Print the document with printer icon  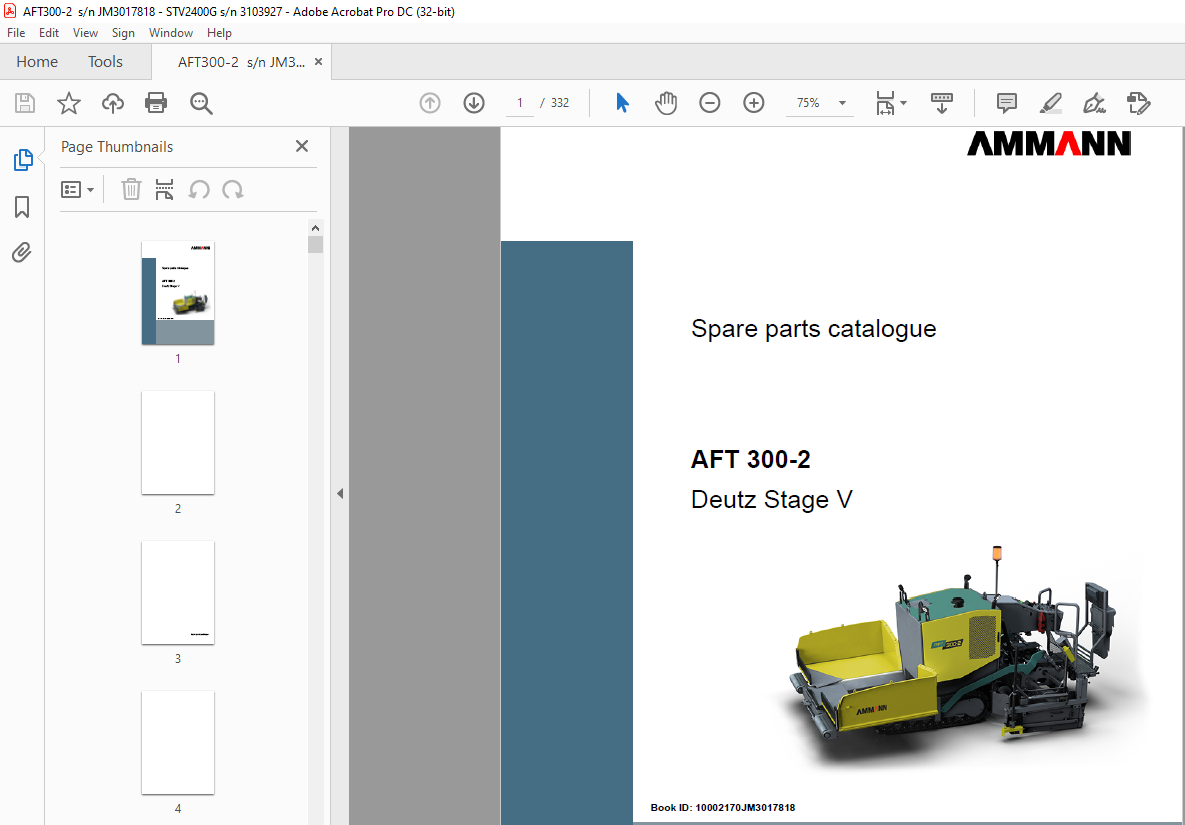click(156, 103)
